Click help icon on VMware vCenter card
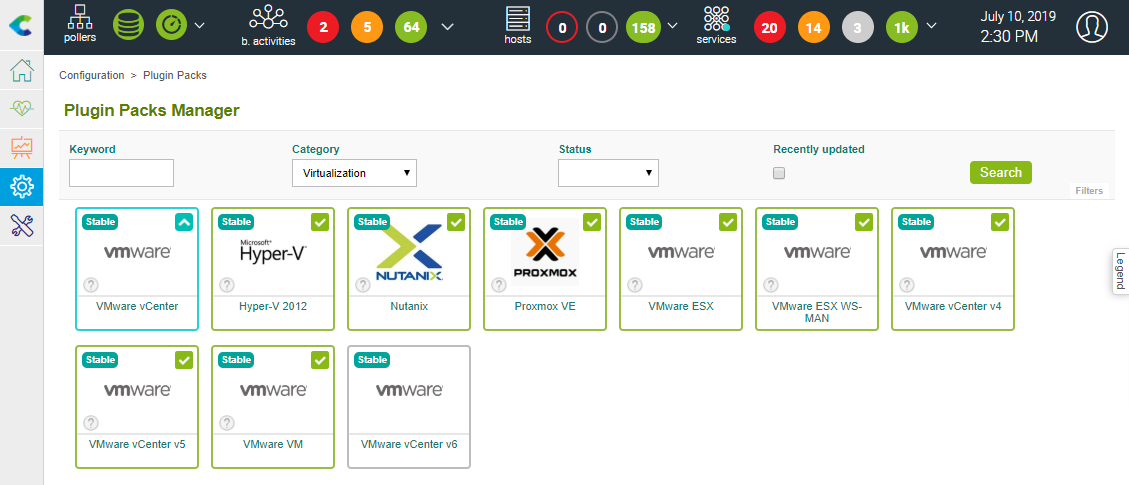The width and height of the screenshot is (1129, 485). 91,284
